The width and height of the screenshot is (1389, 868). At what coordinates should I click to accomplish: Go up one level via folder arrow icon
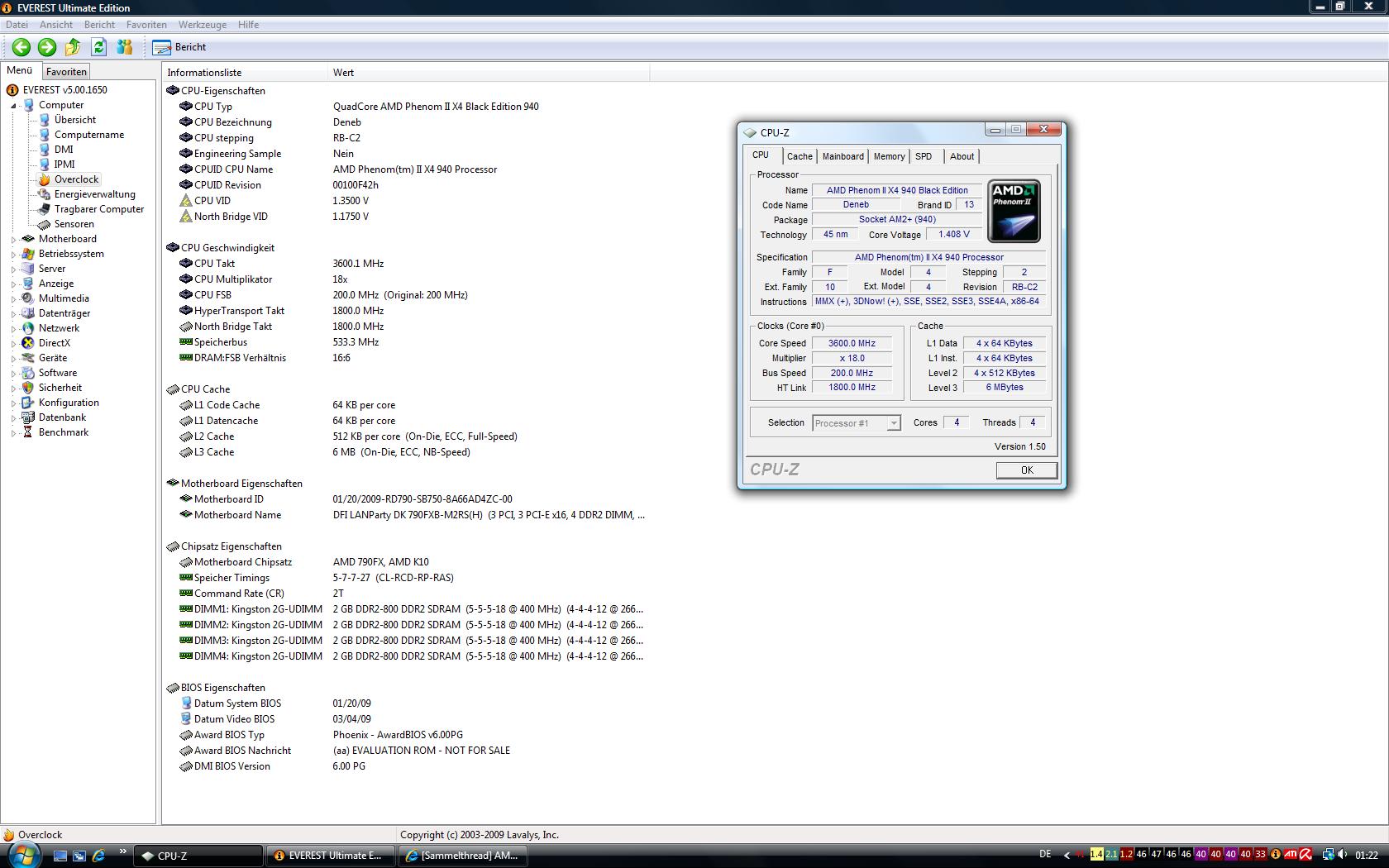click(73, 47)
